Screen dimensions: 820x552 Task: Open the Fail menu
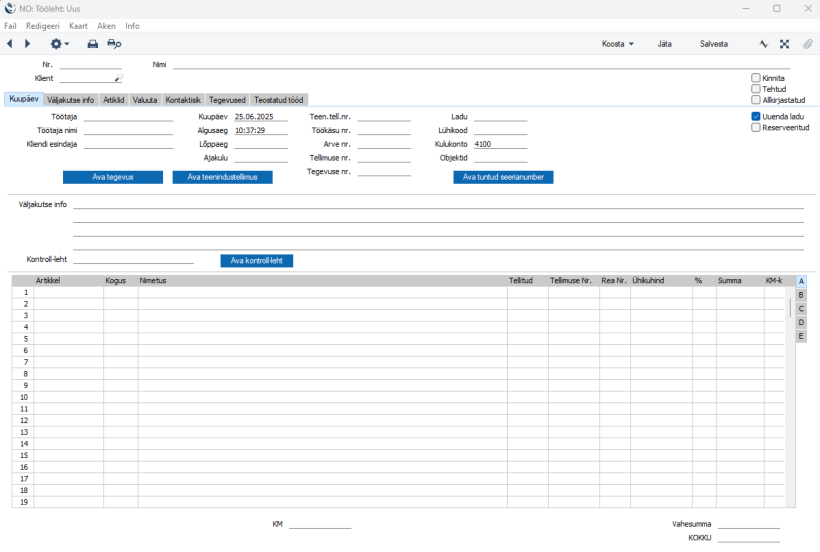coord(10,26)
